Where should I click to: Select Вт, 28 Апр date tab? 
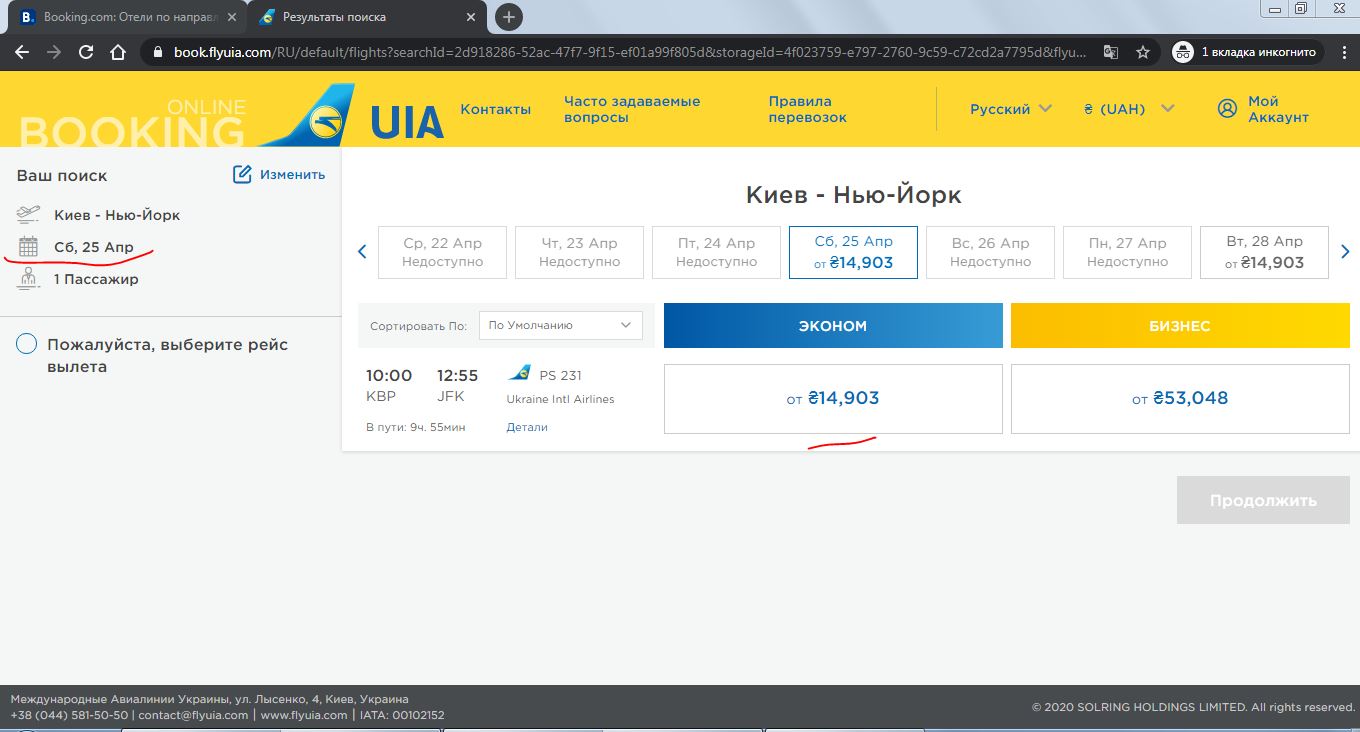click(x=1264, y=252)
